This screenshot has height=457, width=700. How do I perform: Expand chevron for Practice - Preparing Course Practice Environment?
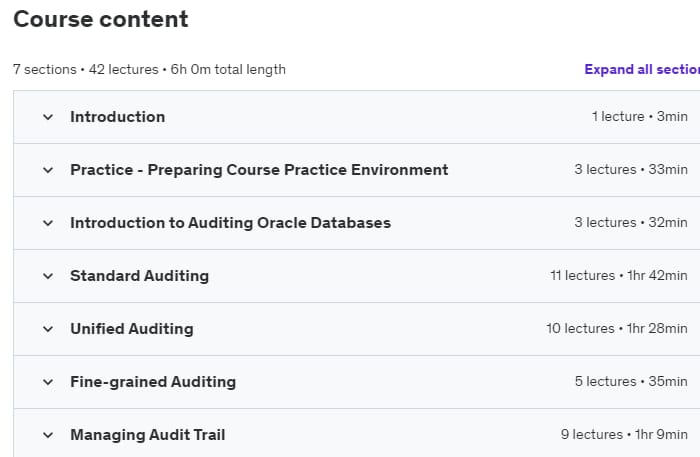click(48, 170)
